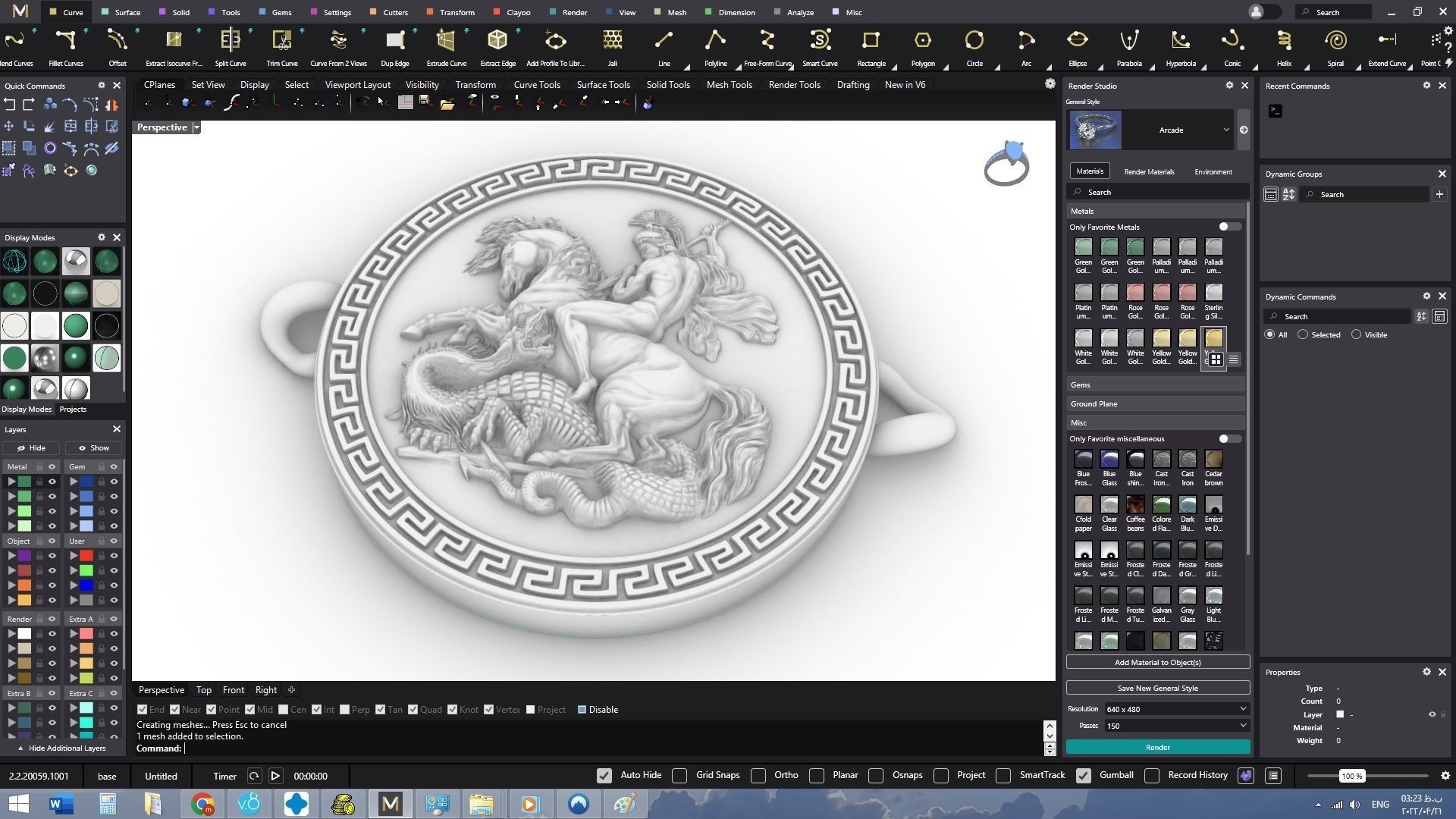The image size is (1456, 819).
Task: Switch to the Environment tab
Action: (1213, 172)
